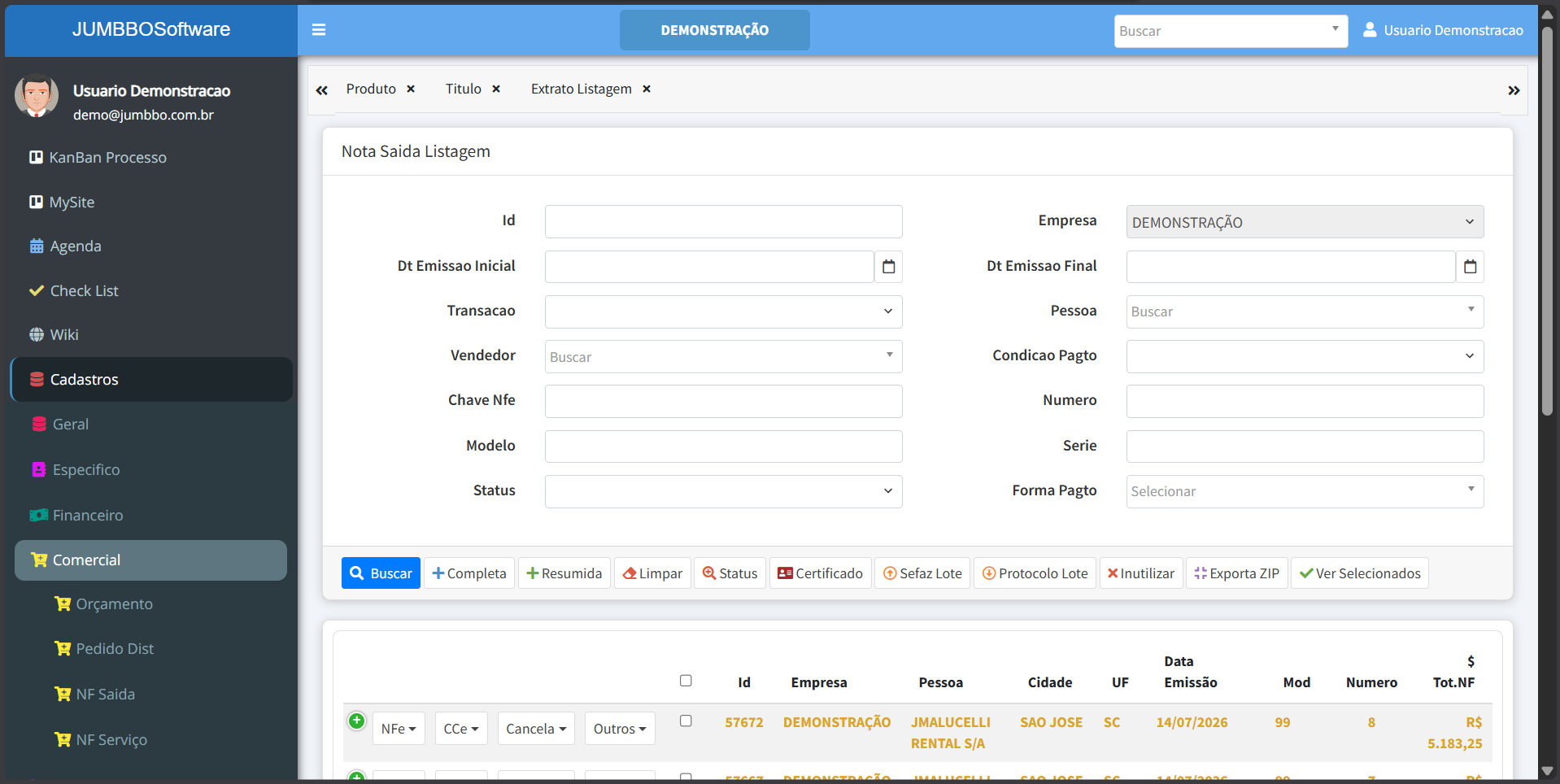The width and height of the screenshot is (1560, 784).
Task: Open the top bar Buscar dropdown
Action: 1231,31
